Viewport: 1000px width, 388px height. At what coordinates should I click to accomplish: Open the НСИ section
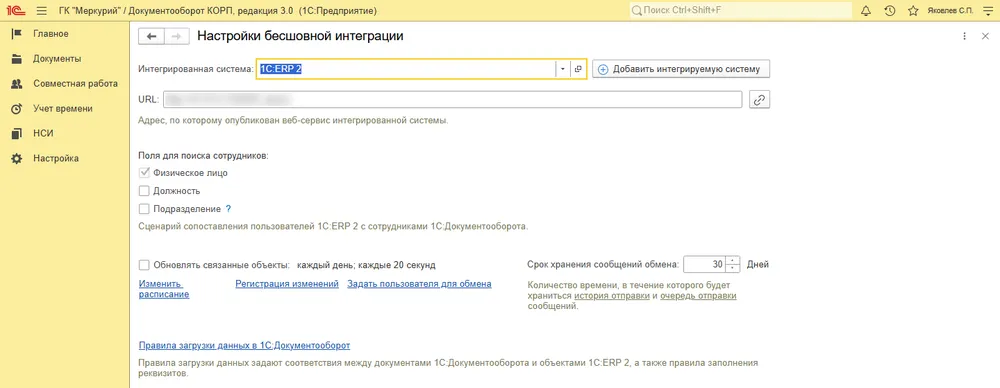[x=43, y=133]
